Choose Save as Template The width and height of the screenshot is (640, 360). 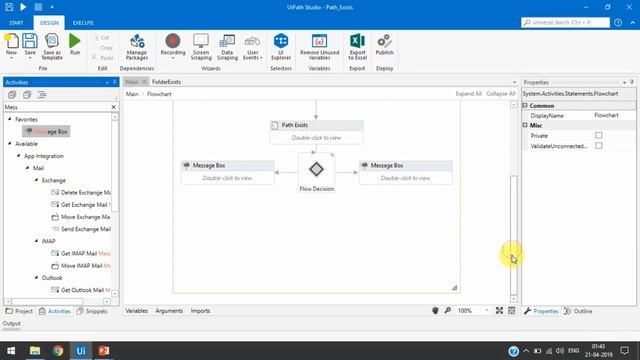[x=52, y=47]
